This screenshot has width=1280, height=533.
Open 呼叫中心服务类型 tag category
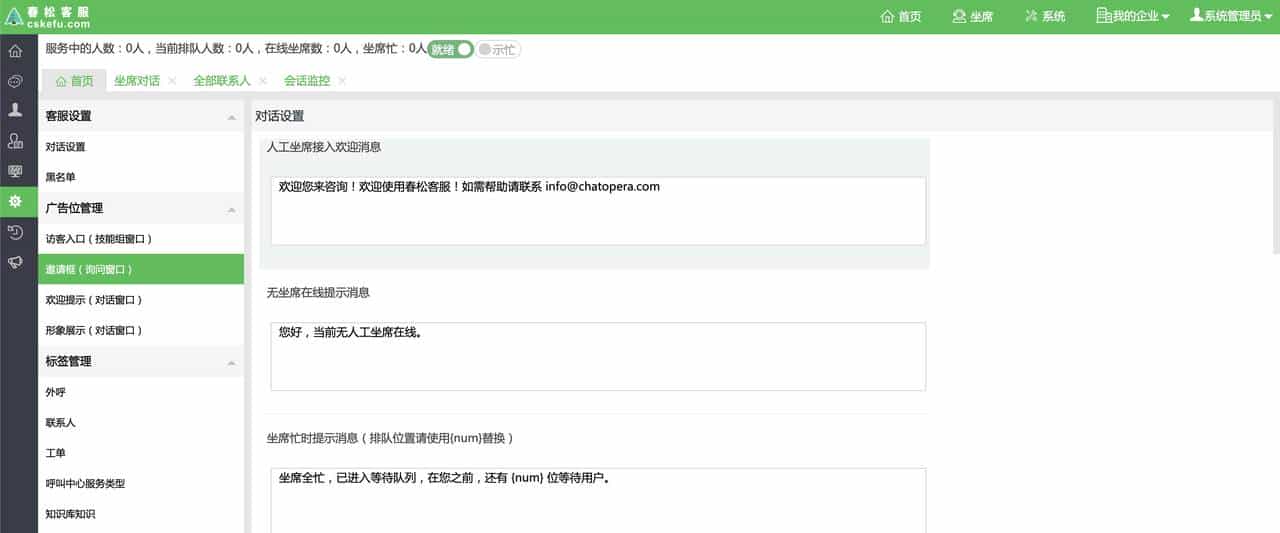coord(141,483)
